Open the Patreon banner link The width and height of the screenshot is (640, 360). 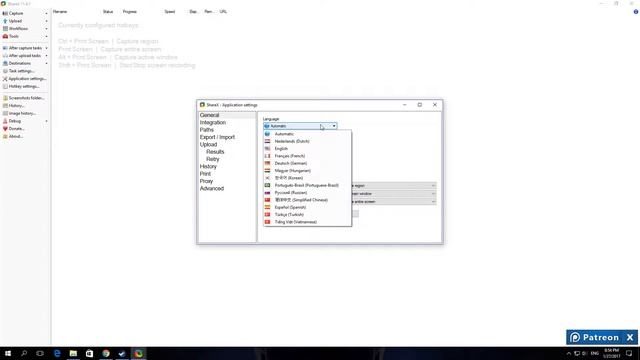[596, 338]
